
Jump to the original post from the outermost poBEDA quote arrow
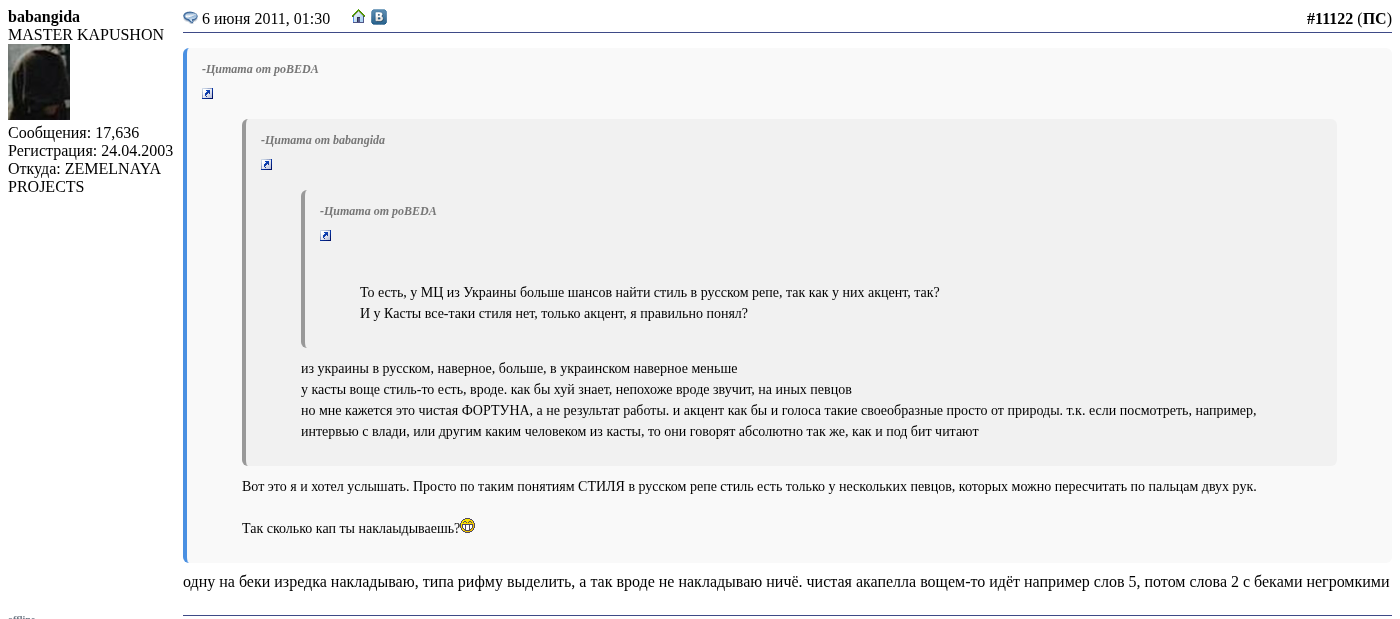pyautogui.click(x=208, y=94)
